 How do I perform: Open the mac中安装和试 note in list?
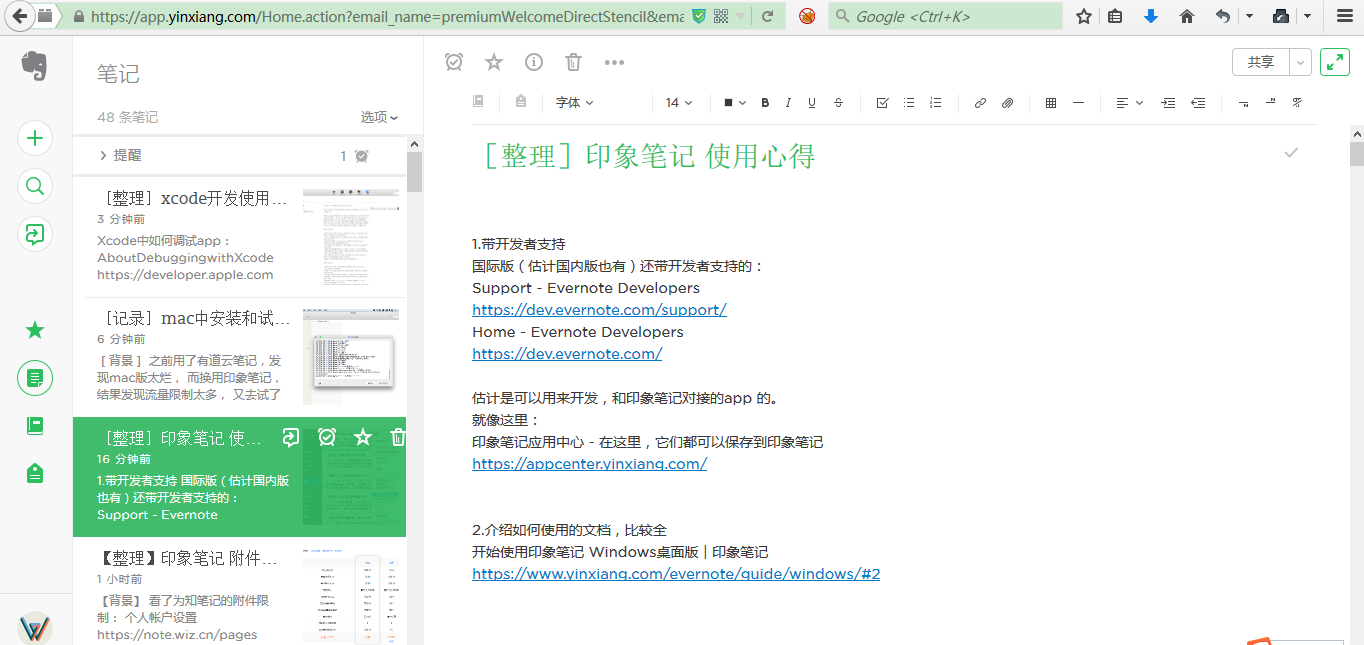(x=239, y=357)
